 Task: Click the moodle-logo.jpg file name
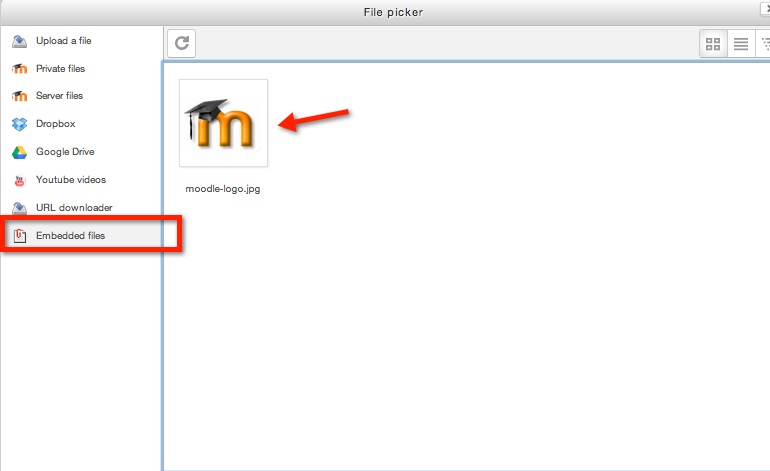[223, 189]
